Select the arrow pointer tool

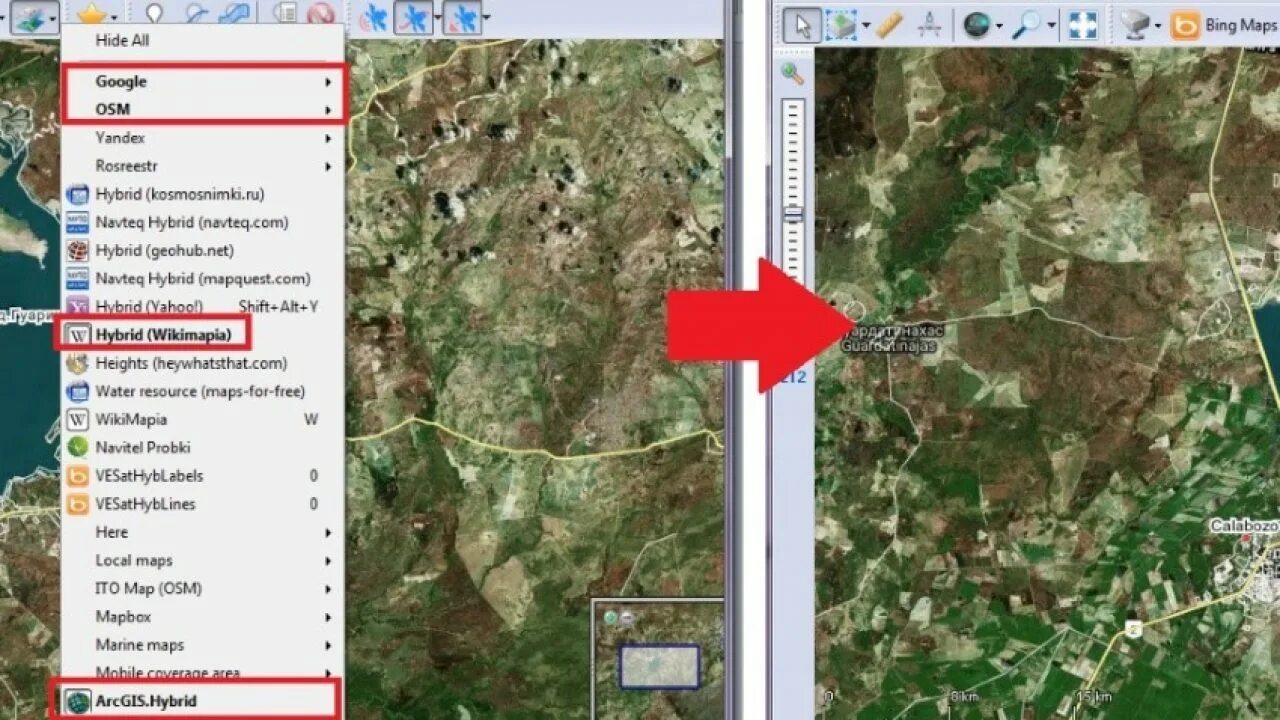tap(801, 25)
